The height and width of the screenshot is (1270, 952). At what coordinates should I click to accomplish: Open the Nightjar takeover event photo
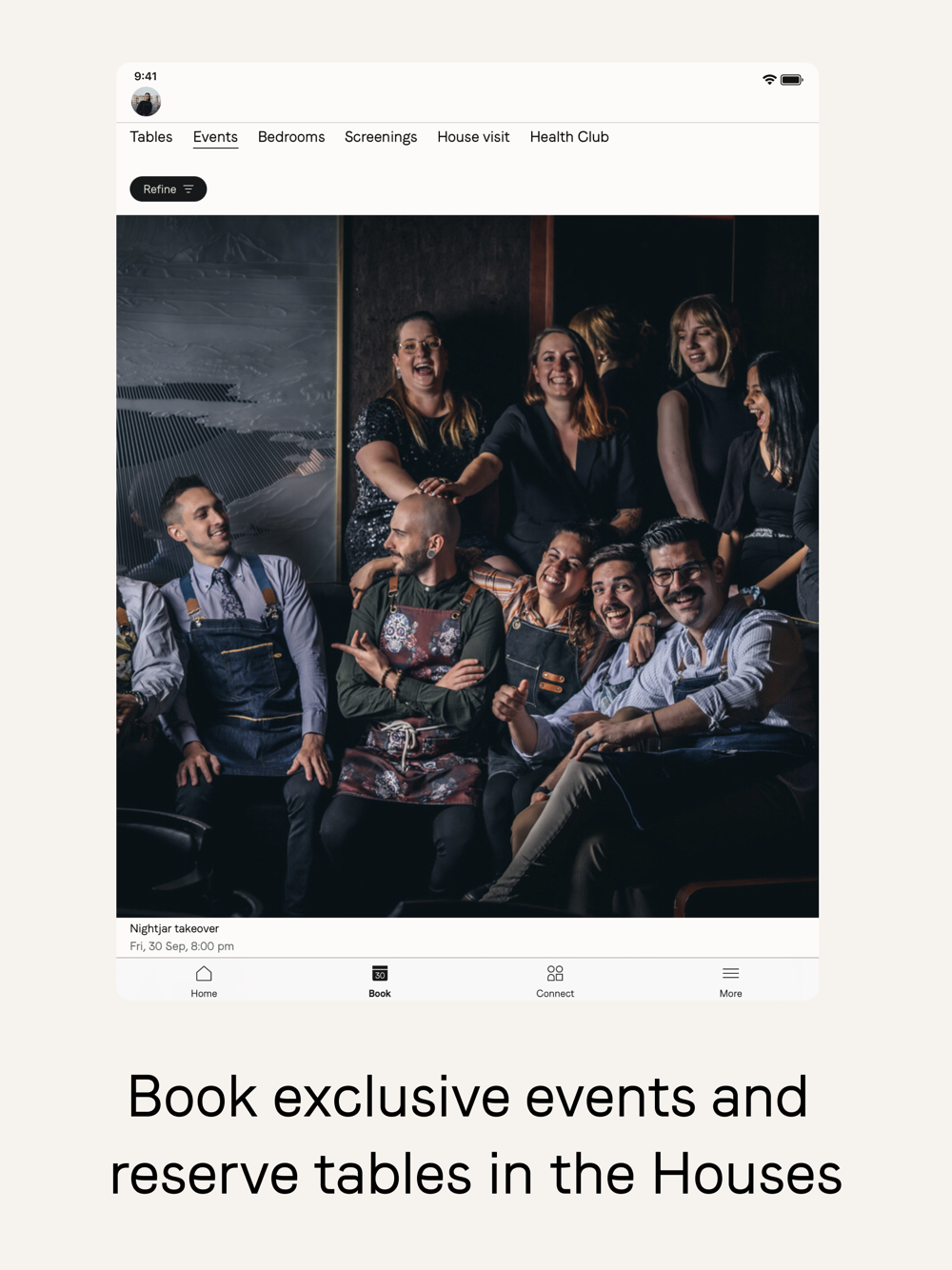(467, 566)
